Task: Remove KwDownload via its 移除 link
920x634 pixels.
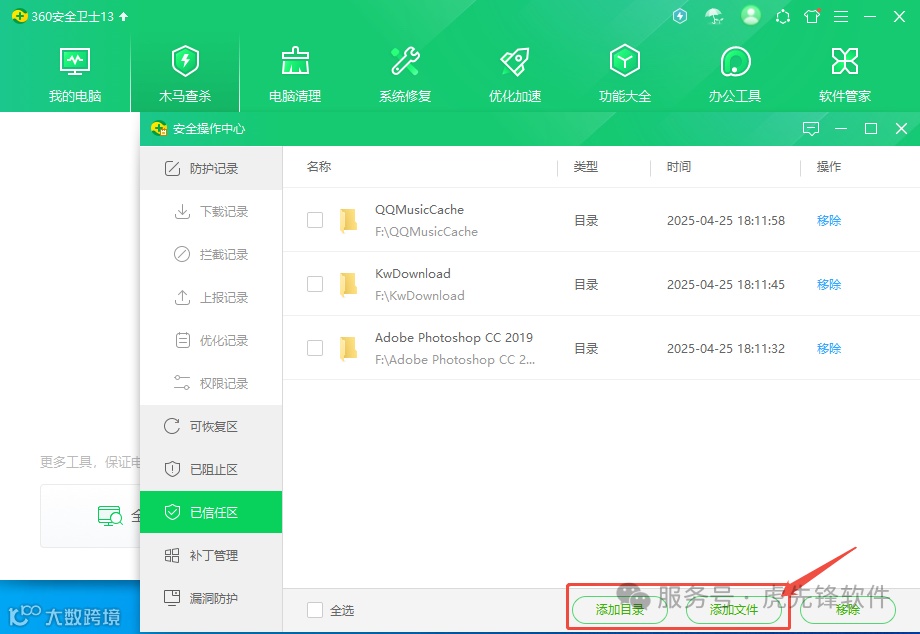Action: click(828, 284)
